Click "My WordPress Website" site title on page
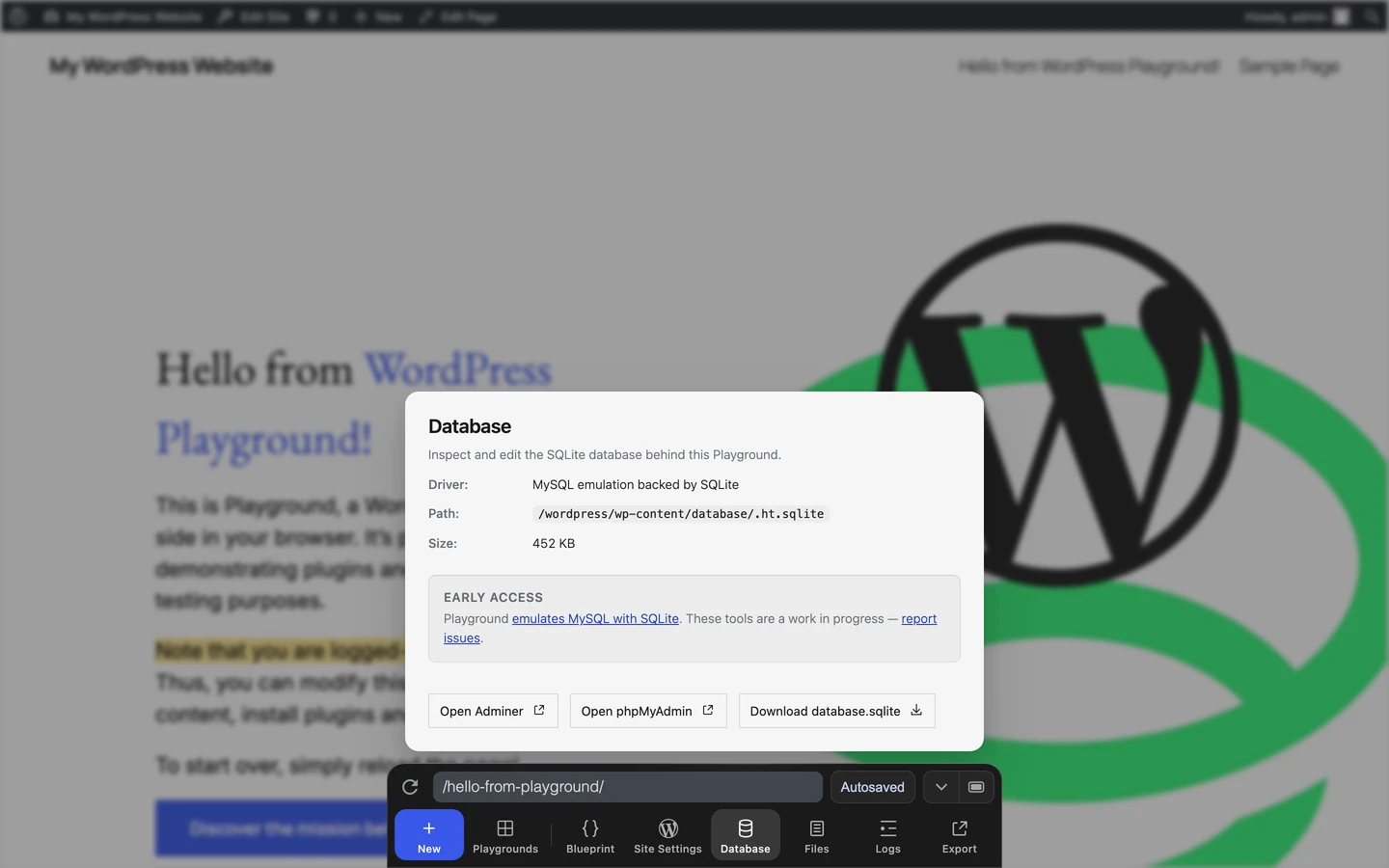Viewport: 1389px width, 868px height. (x=162, y=67)
